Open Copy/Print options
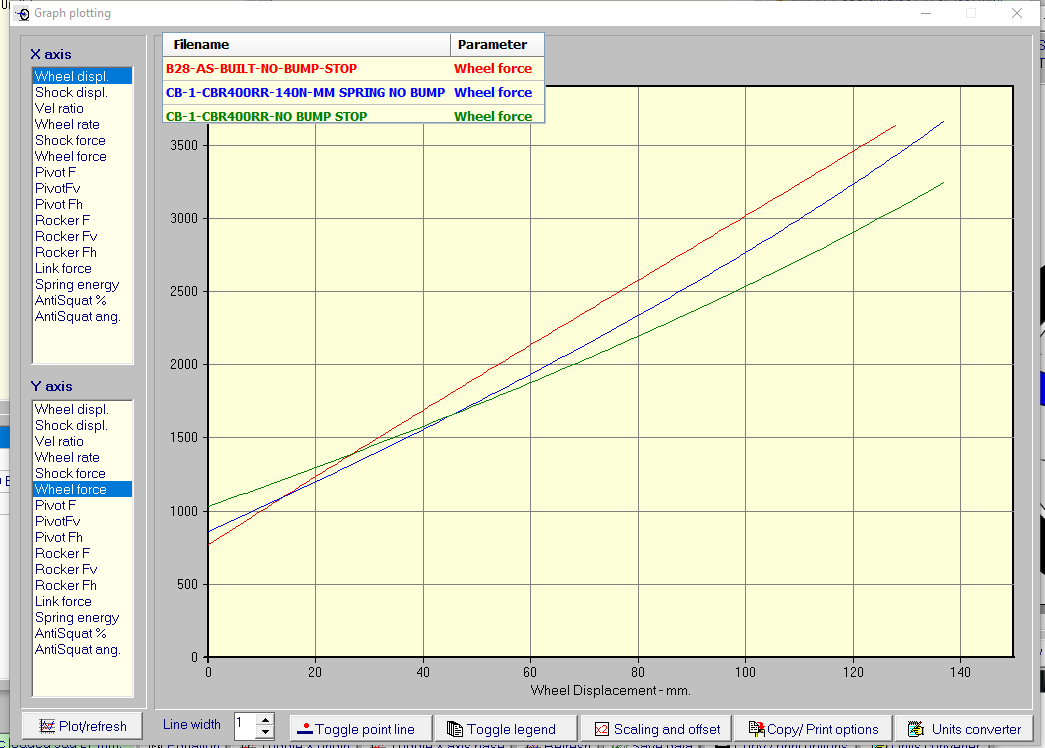1045x748 pixels. point(811,728)
